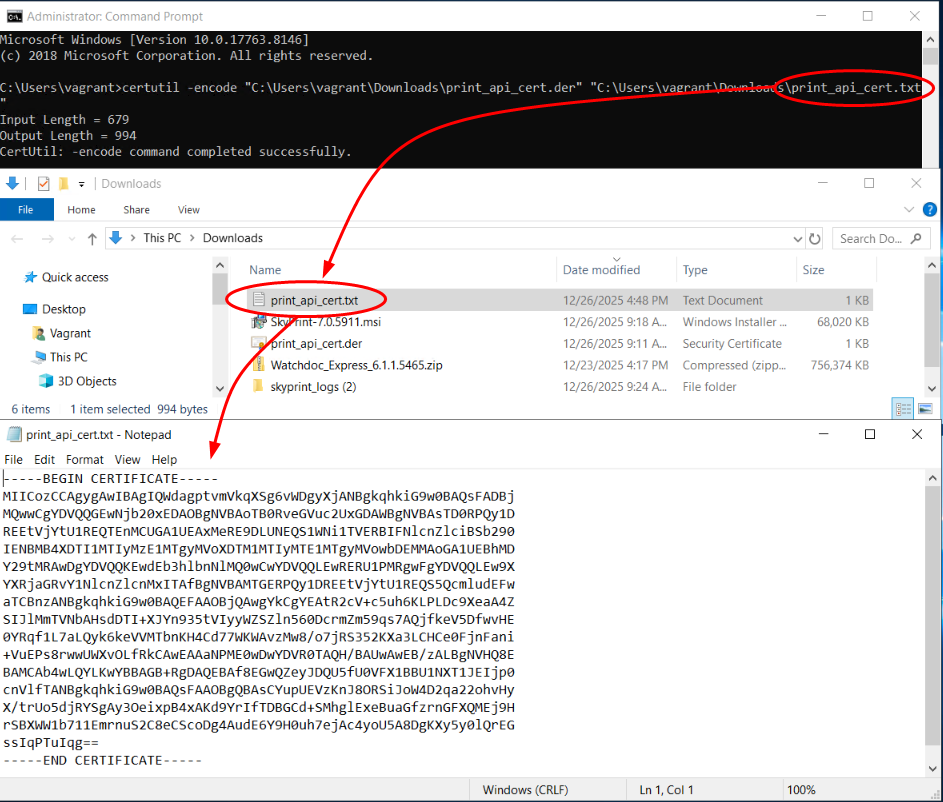Viewport: 943px width, 802px height.
Task: Open the Edit menu in Notepad
Action: pyautogui.click(x=44, y=459)
